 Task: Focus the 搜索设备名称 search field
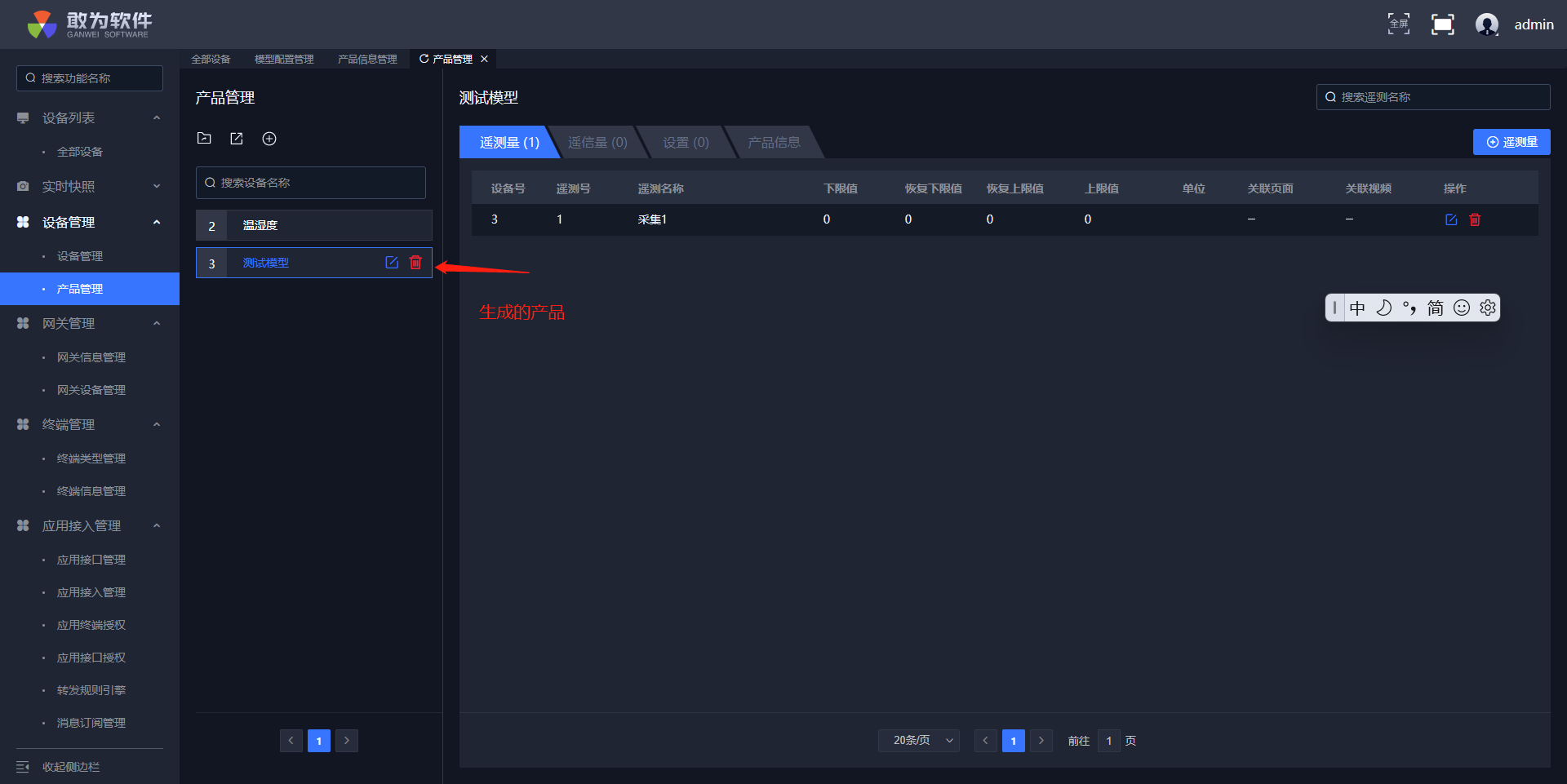311,183
